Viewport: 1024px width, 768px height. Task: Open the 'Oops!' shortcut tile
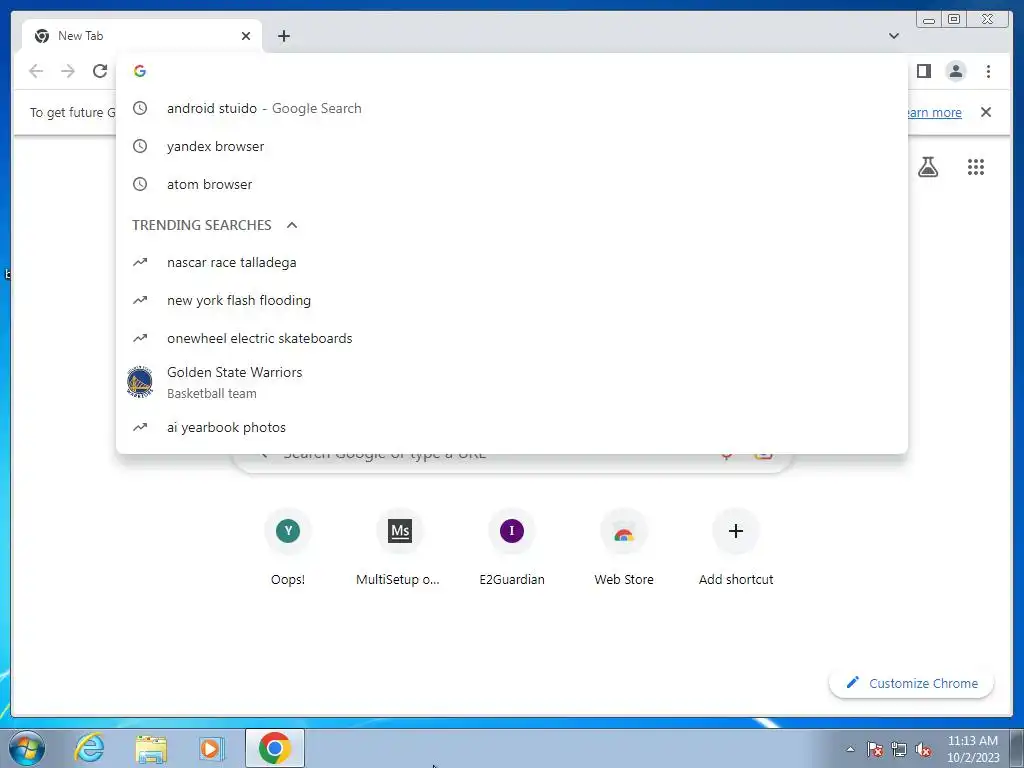(288, 547)
